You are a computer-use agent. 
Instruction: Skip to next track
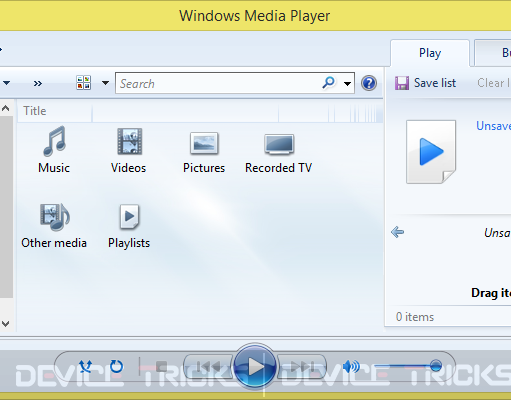tap(301, 367)
